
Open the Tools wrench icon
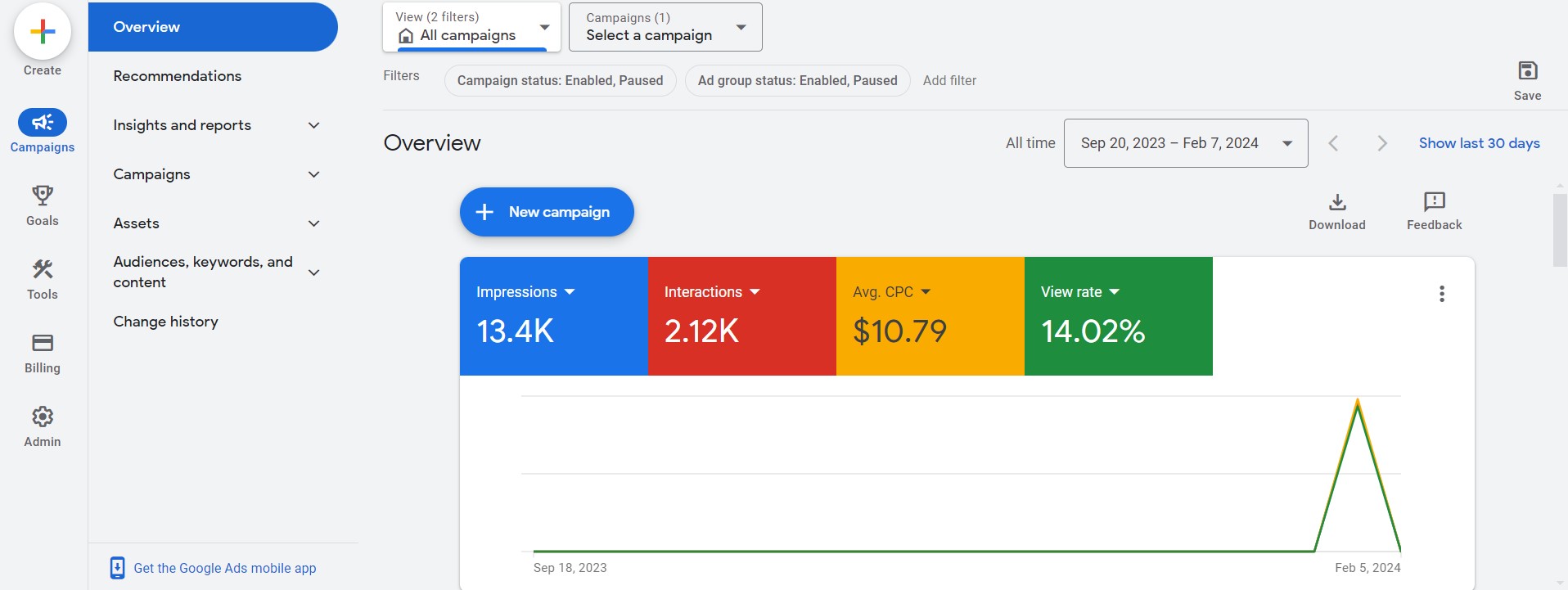coord(43,269)
